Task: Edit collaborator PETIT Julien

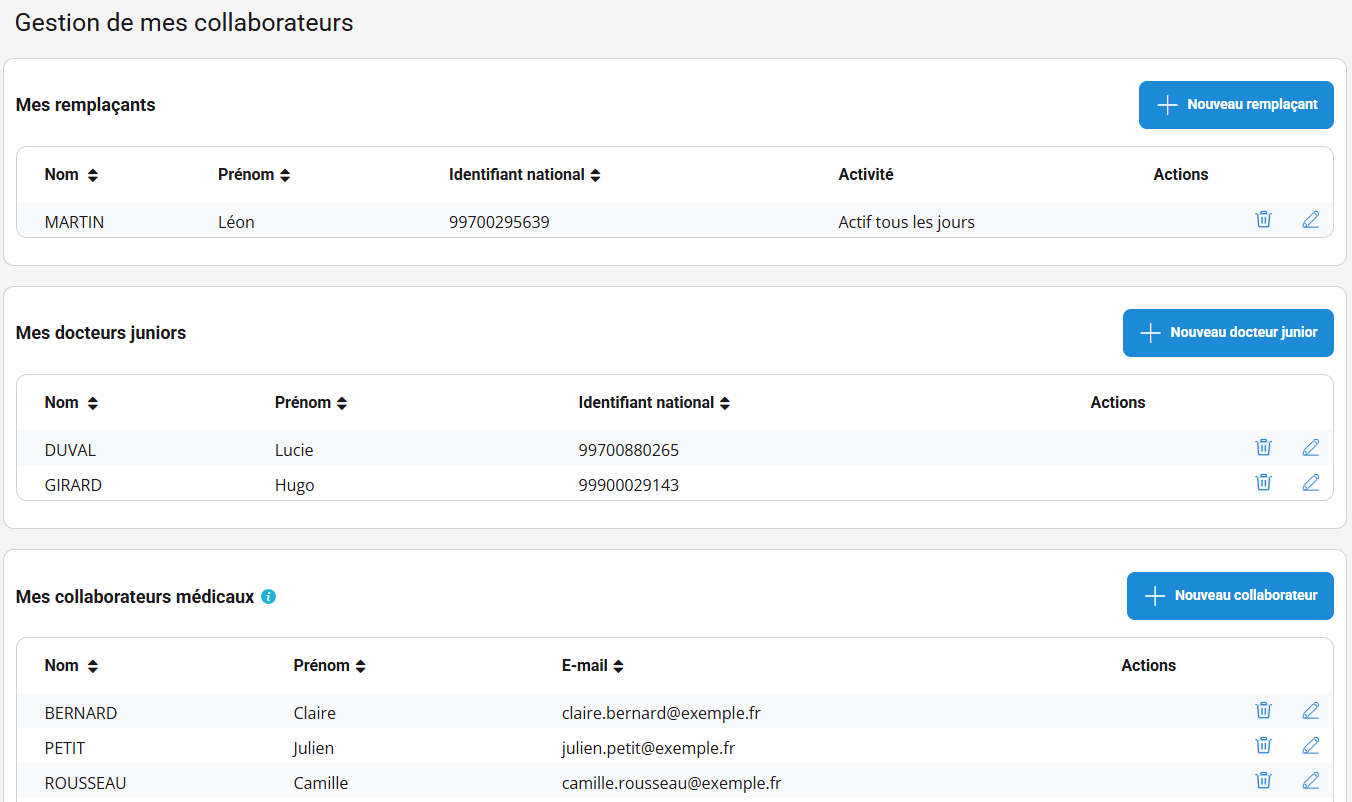Action: pos(1311,745)
